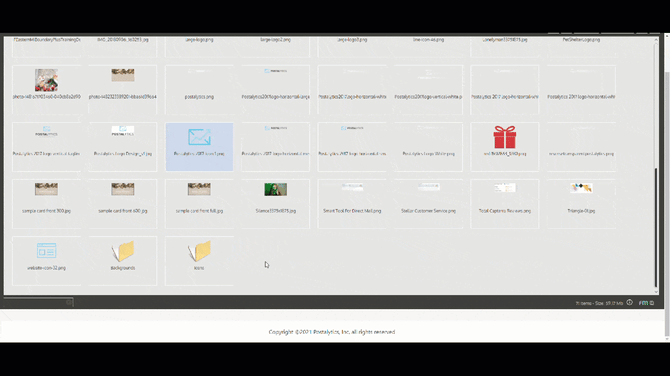
Task: Select the Triangle-01.jpg thumbnail
Action: [581, 188]
